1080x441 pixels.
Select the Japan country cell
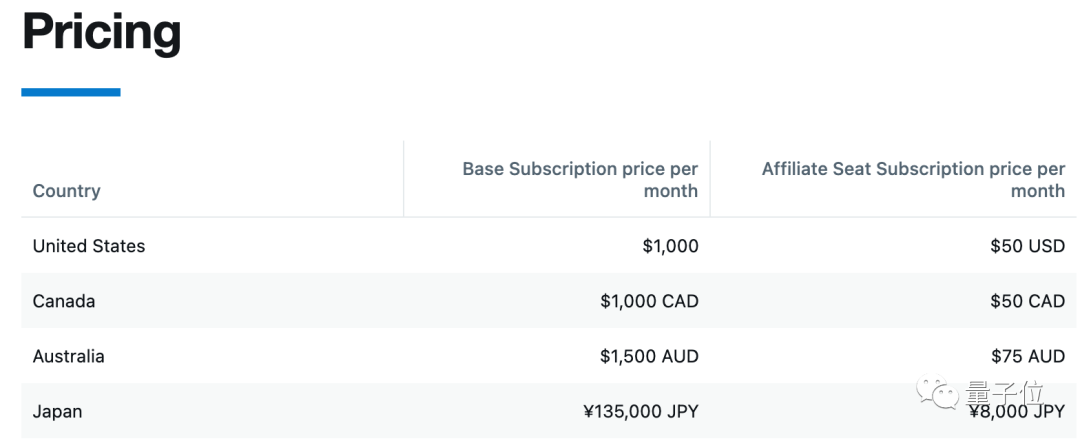[57, 411]
